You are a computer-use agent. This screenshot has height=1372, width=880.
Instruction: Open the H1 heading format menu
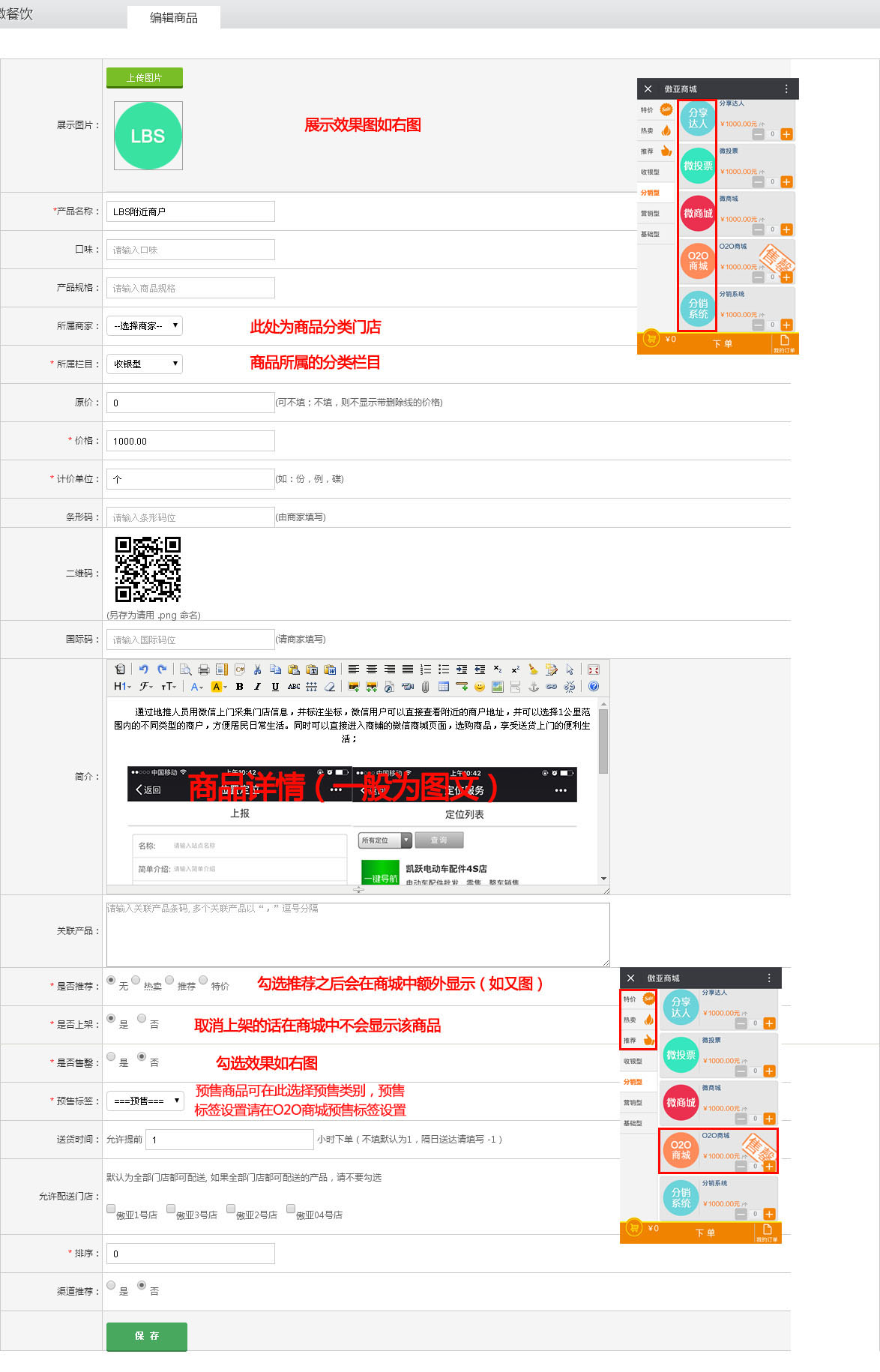point(121,687)
